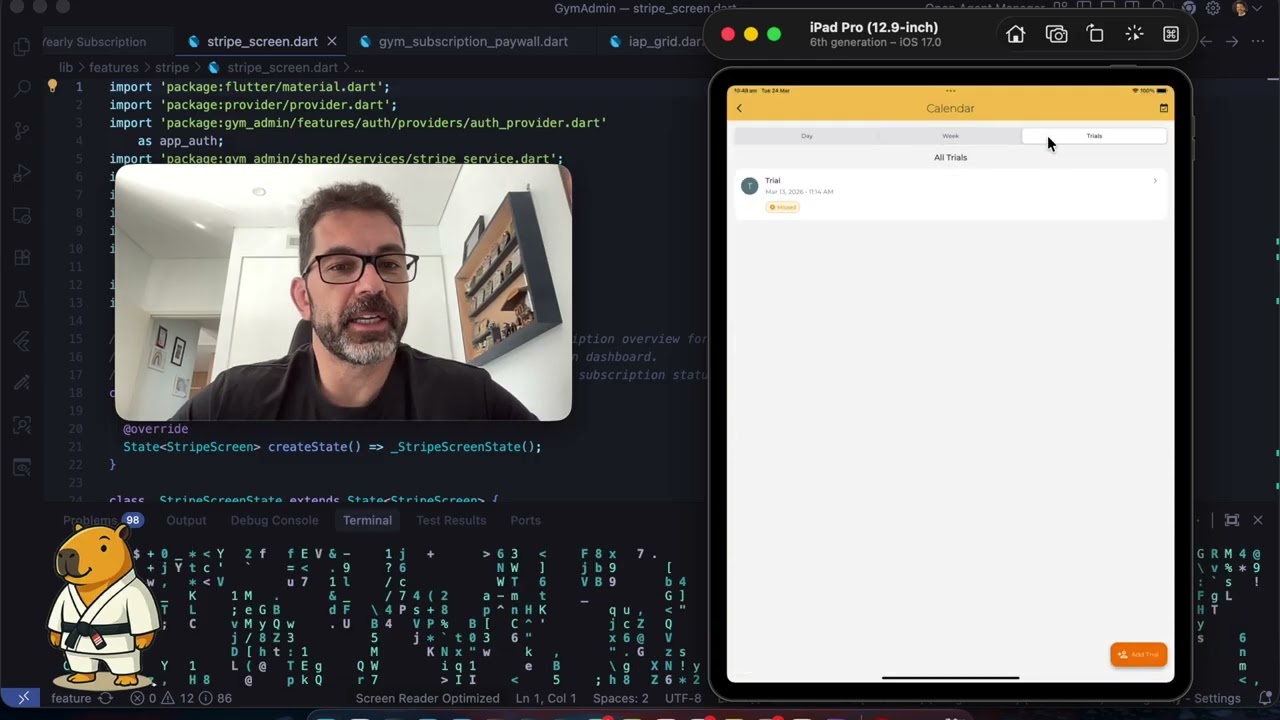This screenshot has width=1280, height=720.
Task: Go to the simulator Home screen
Action: coord(1015,34)
